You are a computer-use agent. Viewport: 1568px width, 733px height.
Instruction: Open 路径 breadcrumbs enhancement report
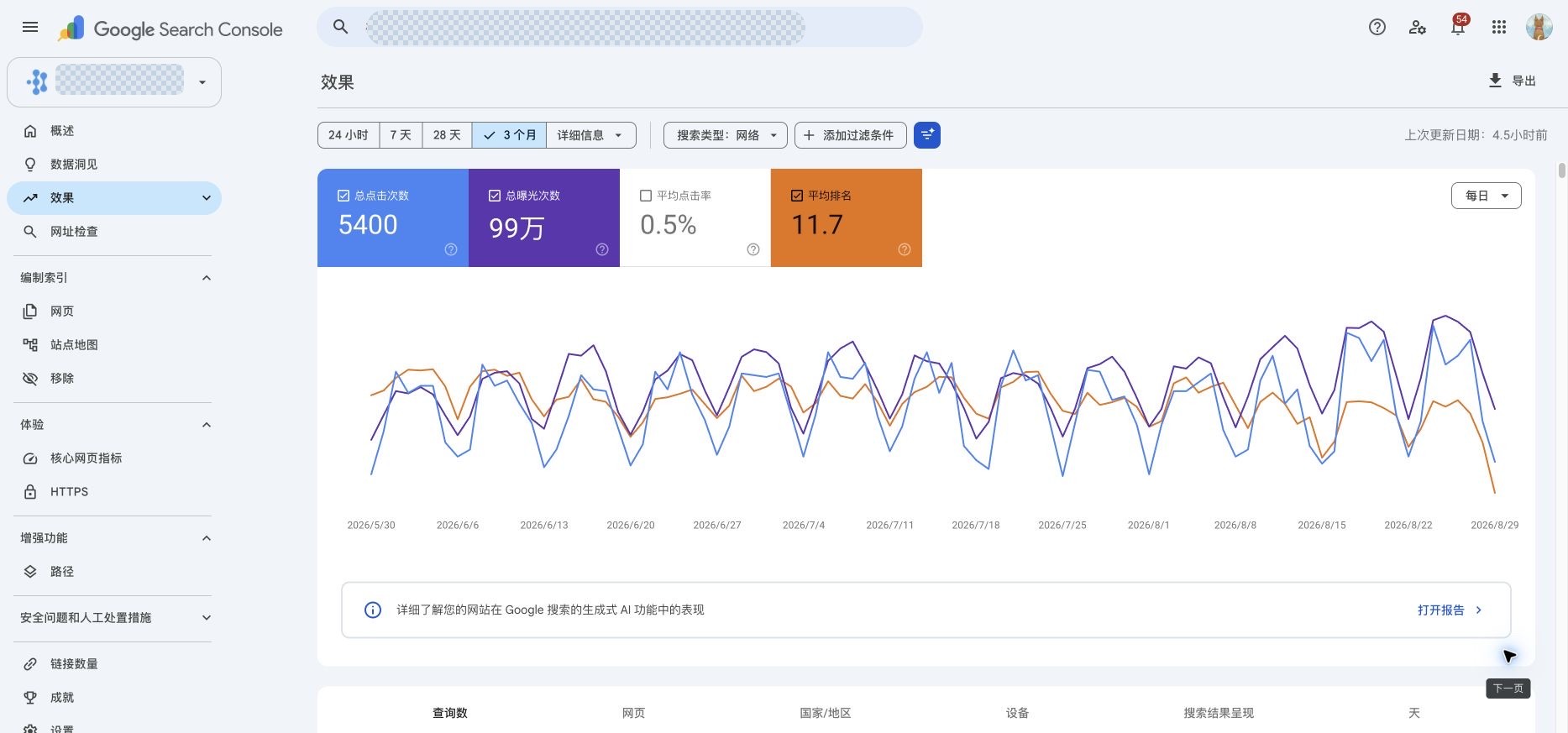[114, 572]
